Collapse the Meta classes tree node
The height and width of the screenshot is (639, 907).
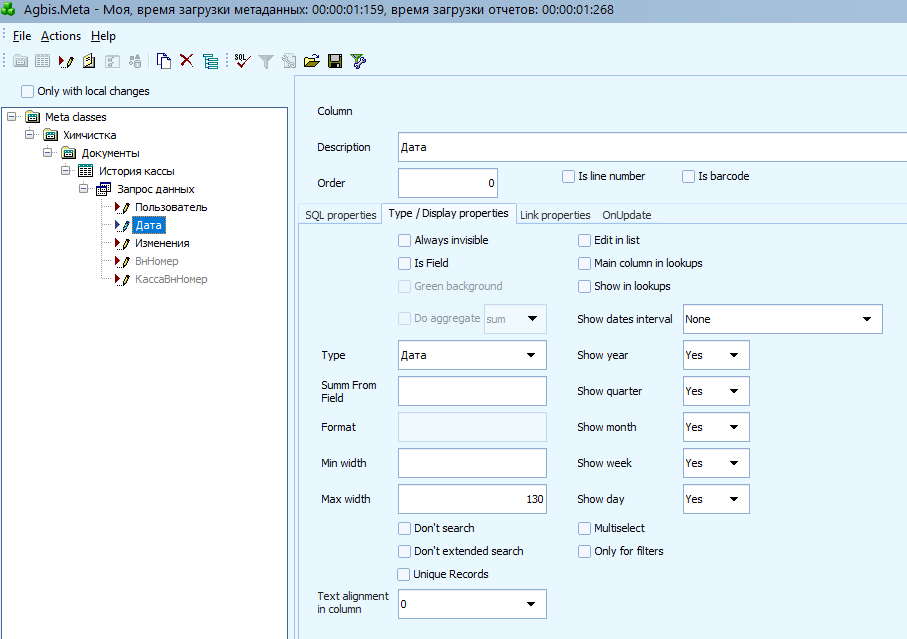pyautogui.click(x=12, y=117)
